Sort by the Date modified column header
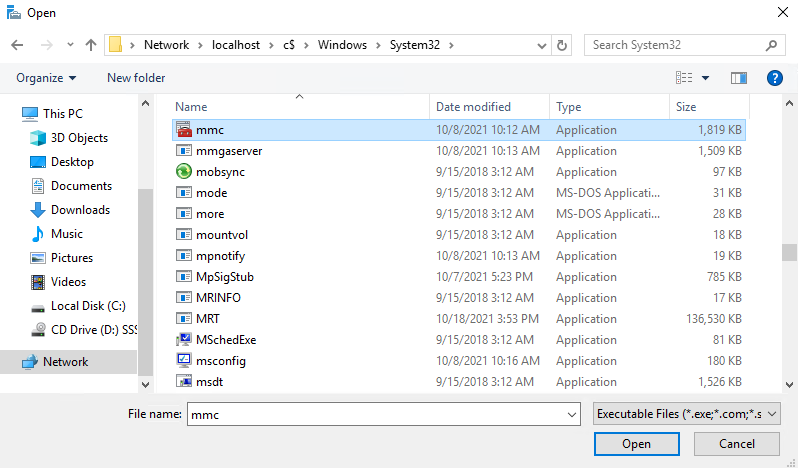Screen dimensions: 798x468 pos(490,107)
